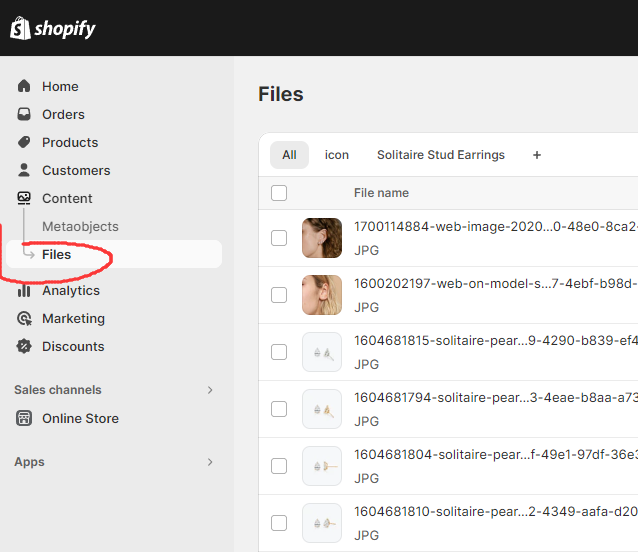638x552 pixels.
Task: Click file name 1700114884-web-image-2020
Action: (x=496, y=227)
